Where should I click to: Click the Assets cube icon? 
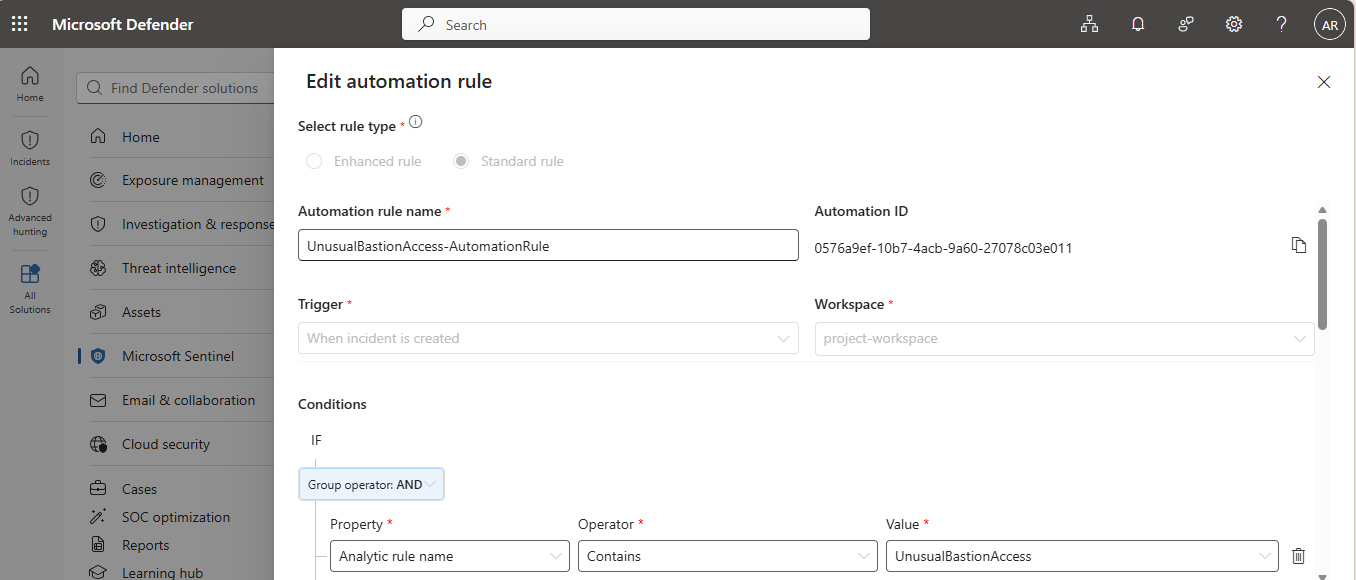pyautogui.click(x=98, y=312)
